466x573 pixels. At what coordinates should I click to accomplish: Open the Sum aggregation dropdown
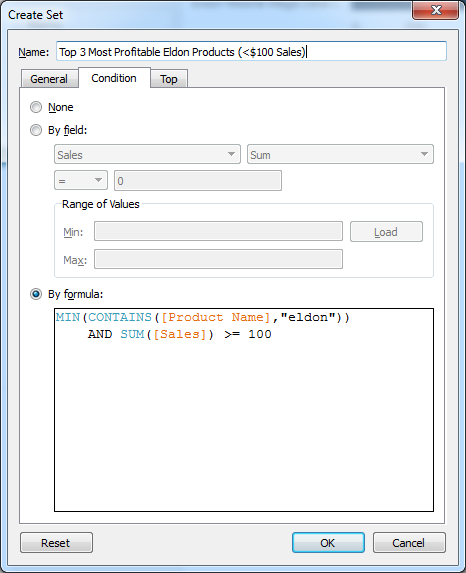pyautogui.click(x=340, y=154)
